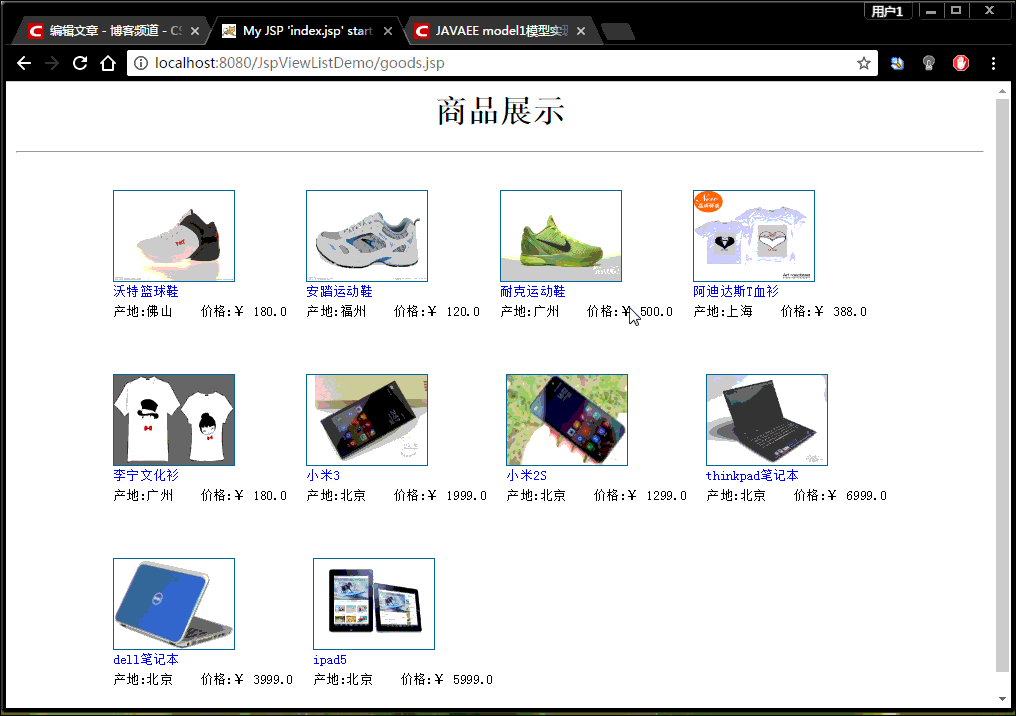Select the price text 388.0
Screen dimensions: 1016x716
pos(850,312)
